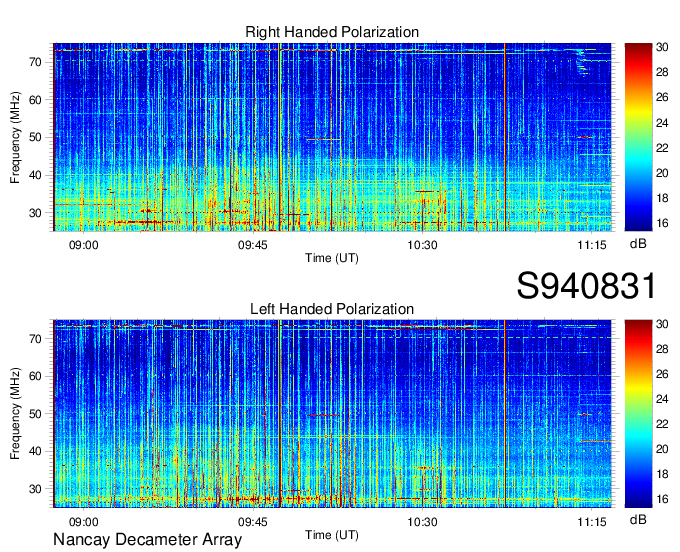Click the Right Handed Polarization title
This screenshot has width=680, height=552.
(x=332, y=32)
